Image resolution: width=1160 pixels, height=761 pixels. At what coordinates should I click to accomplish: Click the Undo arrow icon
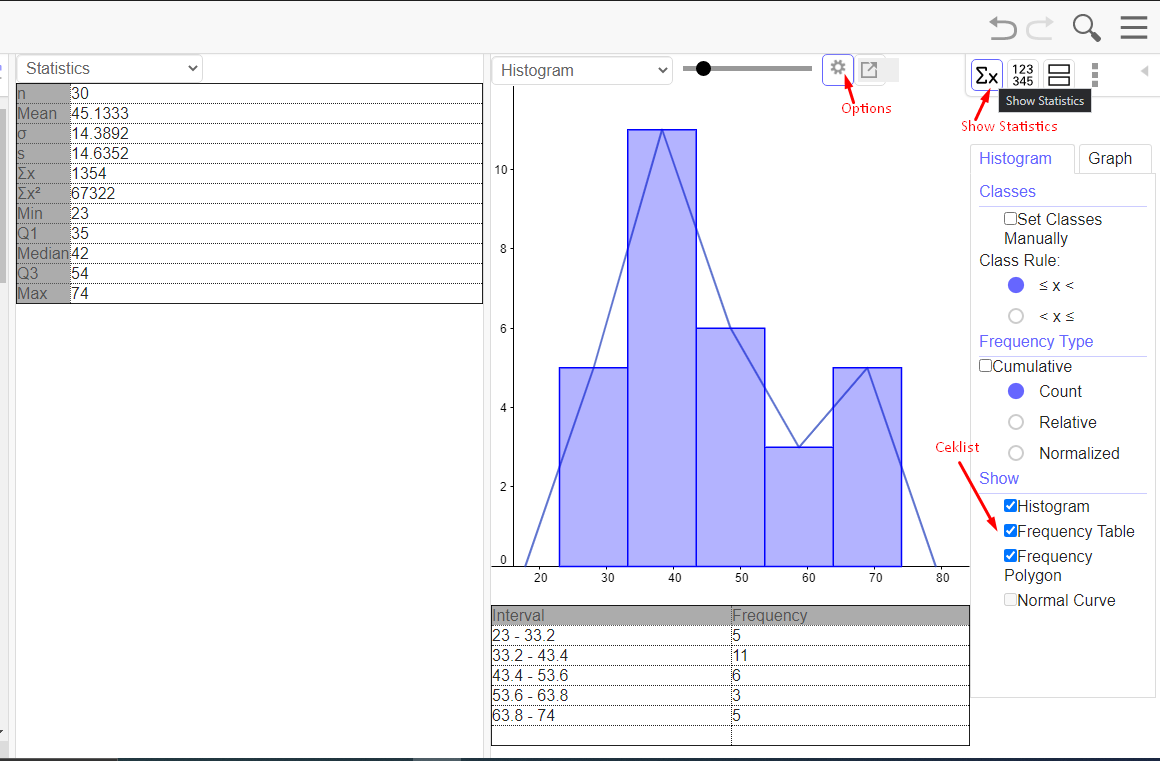[1002, 28]
